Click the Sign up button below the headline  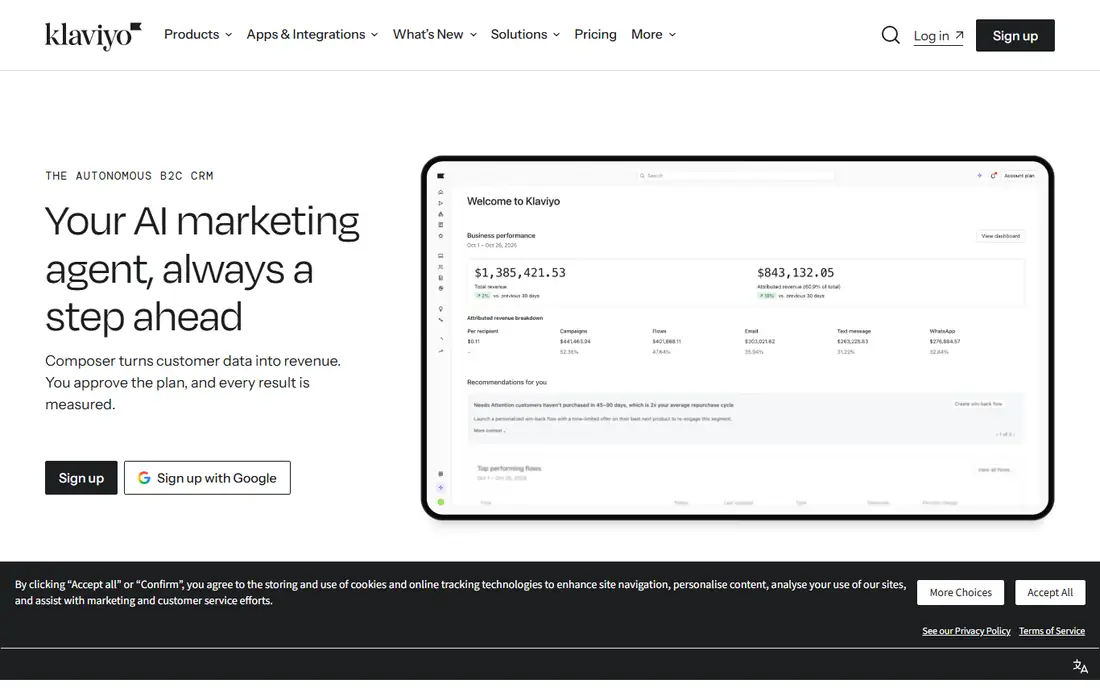[81, 478]
